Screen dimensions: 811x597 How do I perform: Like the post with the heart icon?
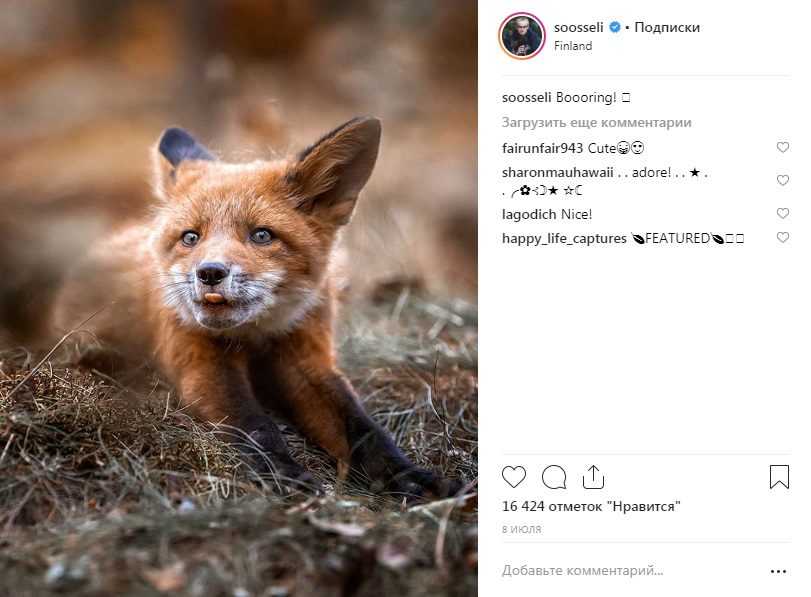tap(514, 477)
